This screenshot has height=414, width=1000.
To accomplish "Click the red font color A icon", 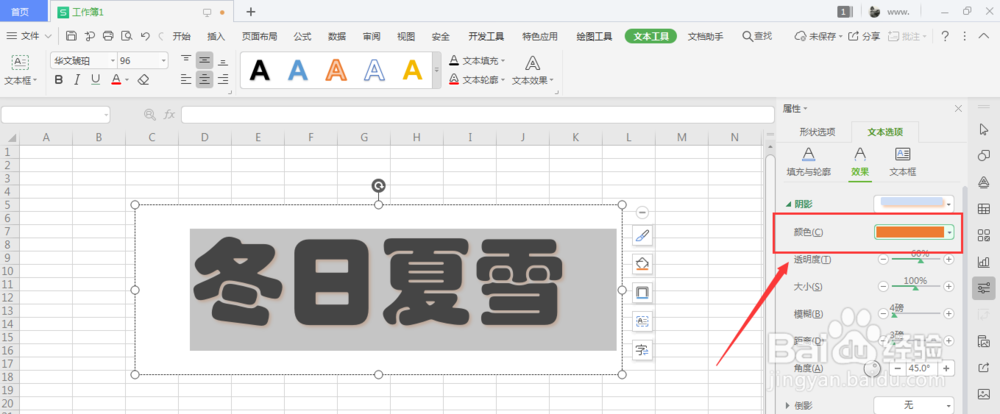I will [x=116, y=80].
